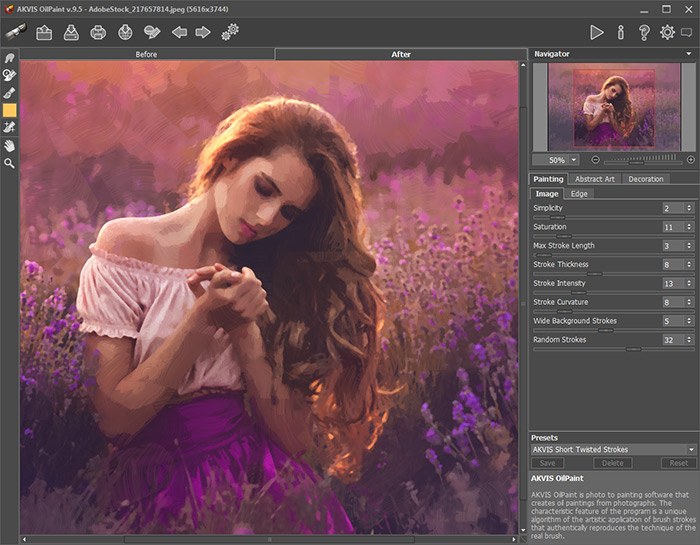Click the Save image toolbar icon
700x545 pixels.
[72, 32]
